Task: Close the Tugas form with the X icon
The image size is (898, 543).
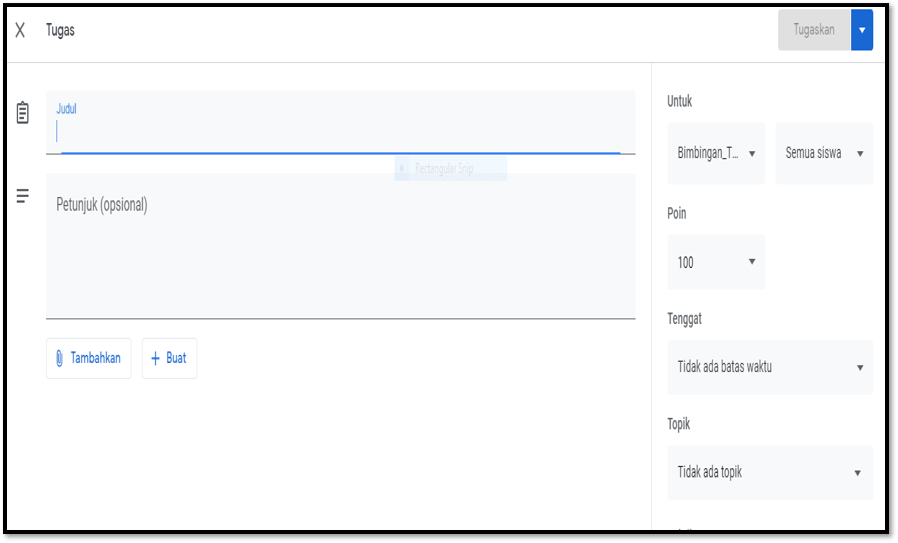Action: 20,30
